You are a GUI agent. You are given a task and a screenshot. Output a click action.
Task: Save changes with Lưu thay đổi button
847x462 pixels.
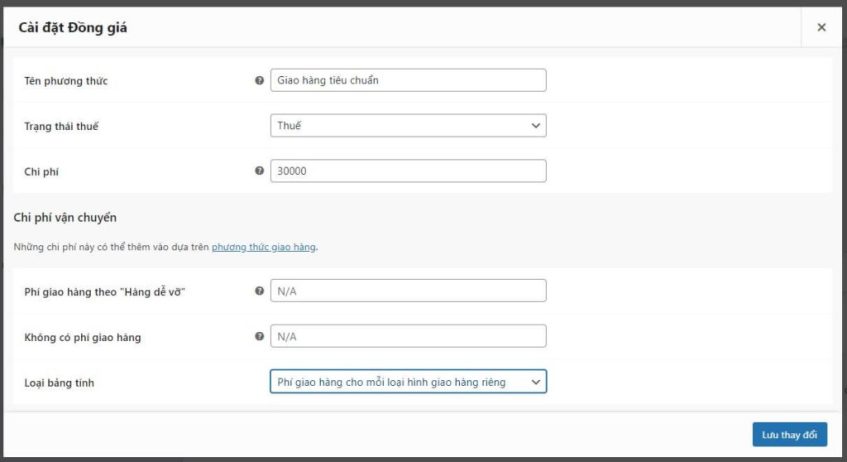click(x=789, y=435)
